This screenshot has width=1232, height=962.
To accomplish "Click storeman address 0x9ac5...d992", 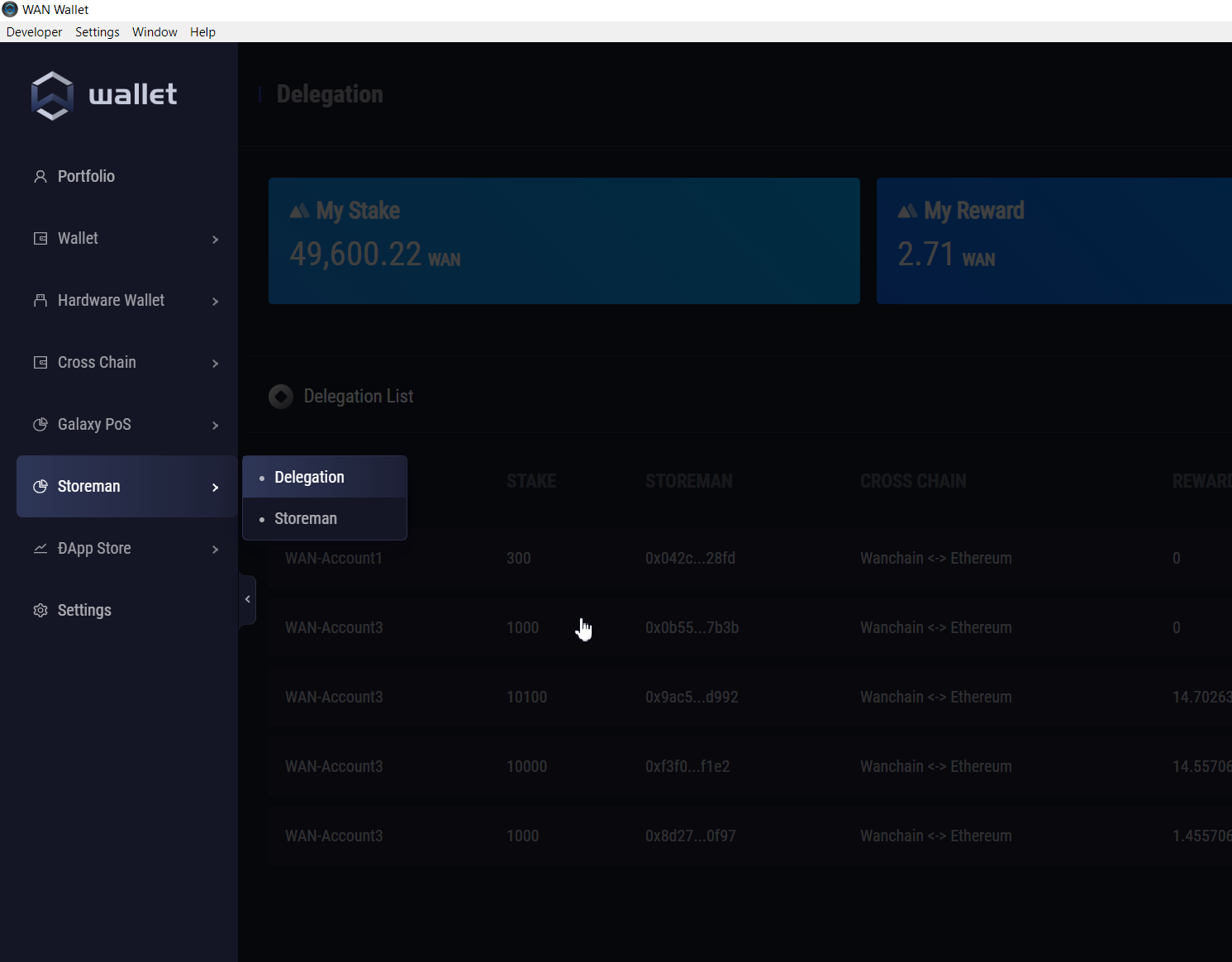I will pyautogui.click(x=692, y=697).
